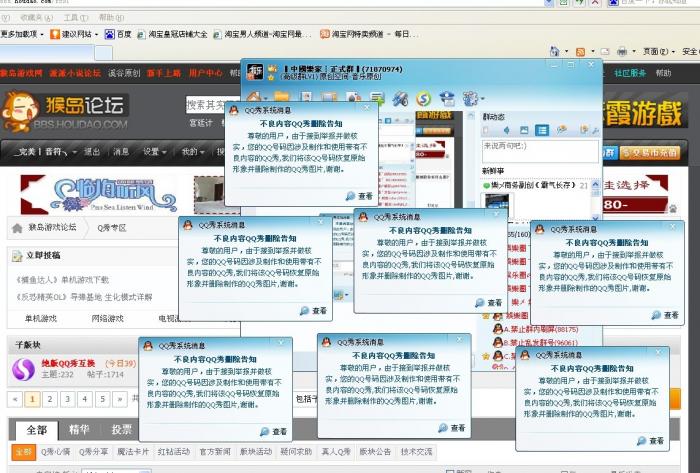The image size is (700, 473).
Task: Open the 设置 dropdown in the forum nav
Action: coord(154,152)
